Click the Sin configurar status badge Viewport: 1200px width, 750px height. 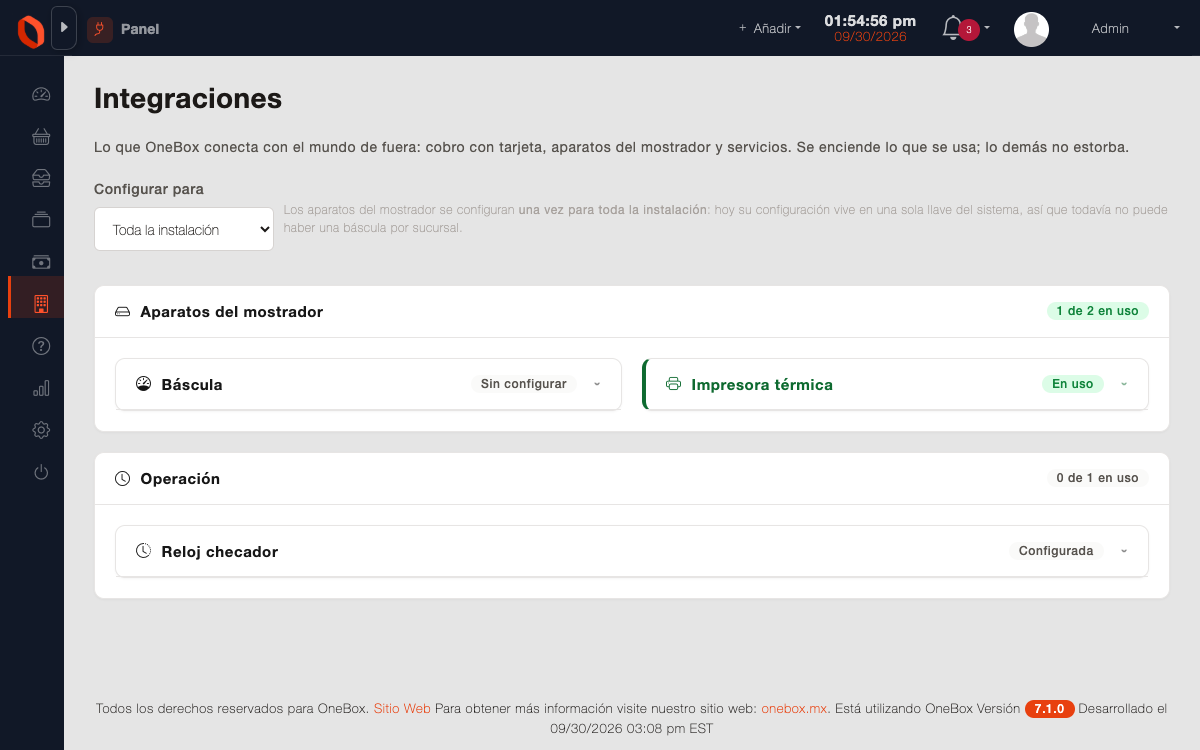[524, 384]
